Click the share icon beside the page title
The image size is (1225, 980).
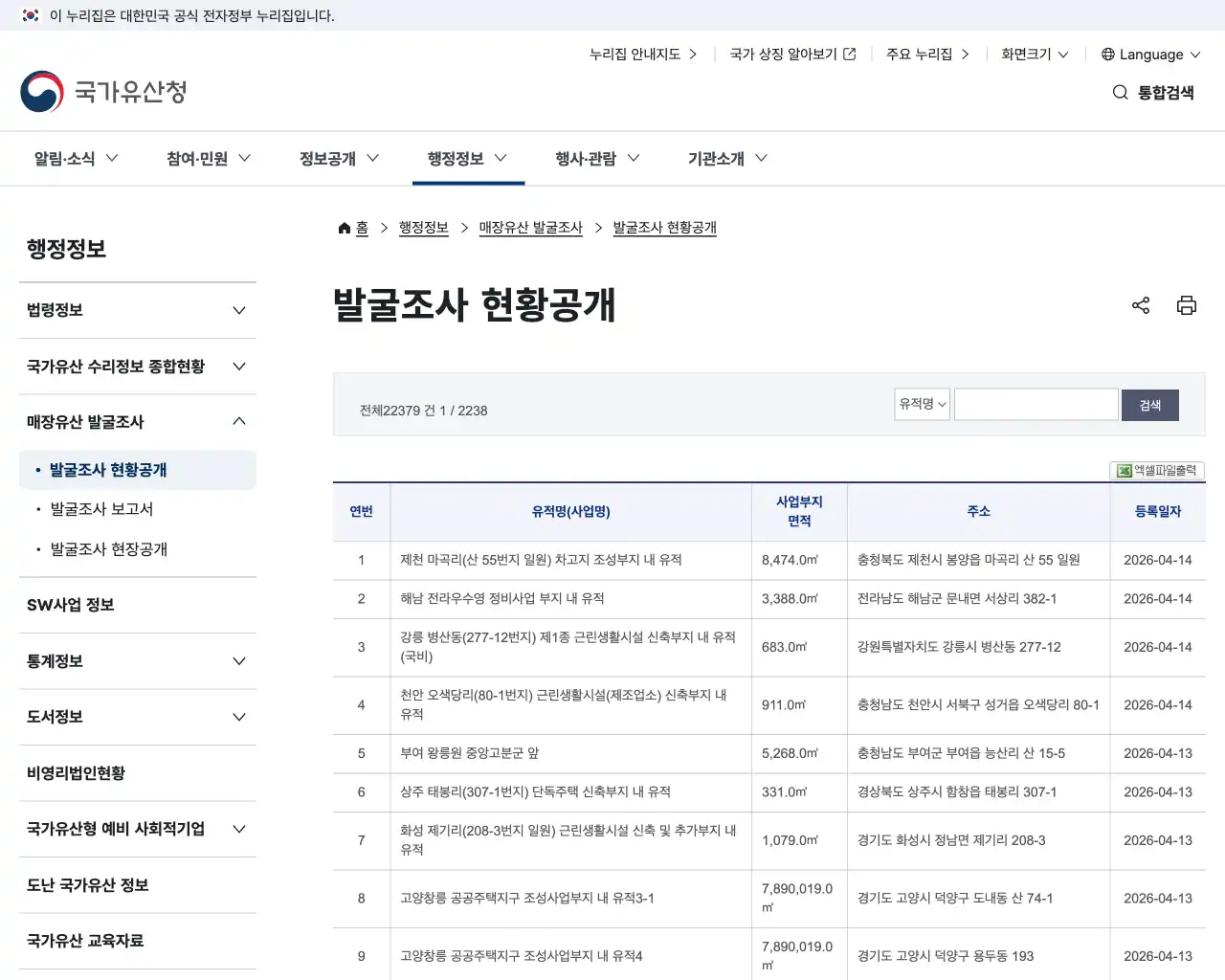tap(1141, 305)
